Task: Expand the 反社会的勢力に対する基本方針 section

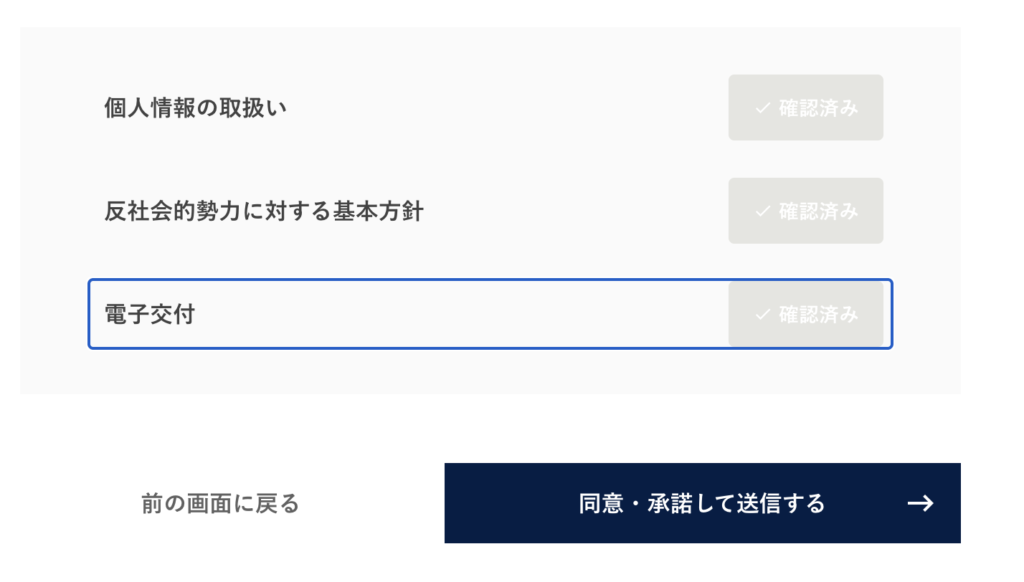Action: click(x=550, y=211)
